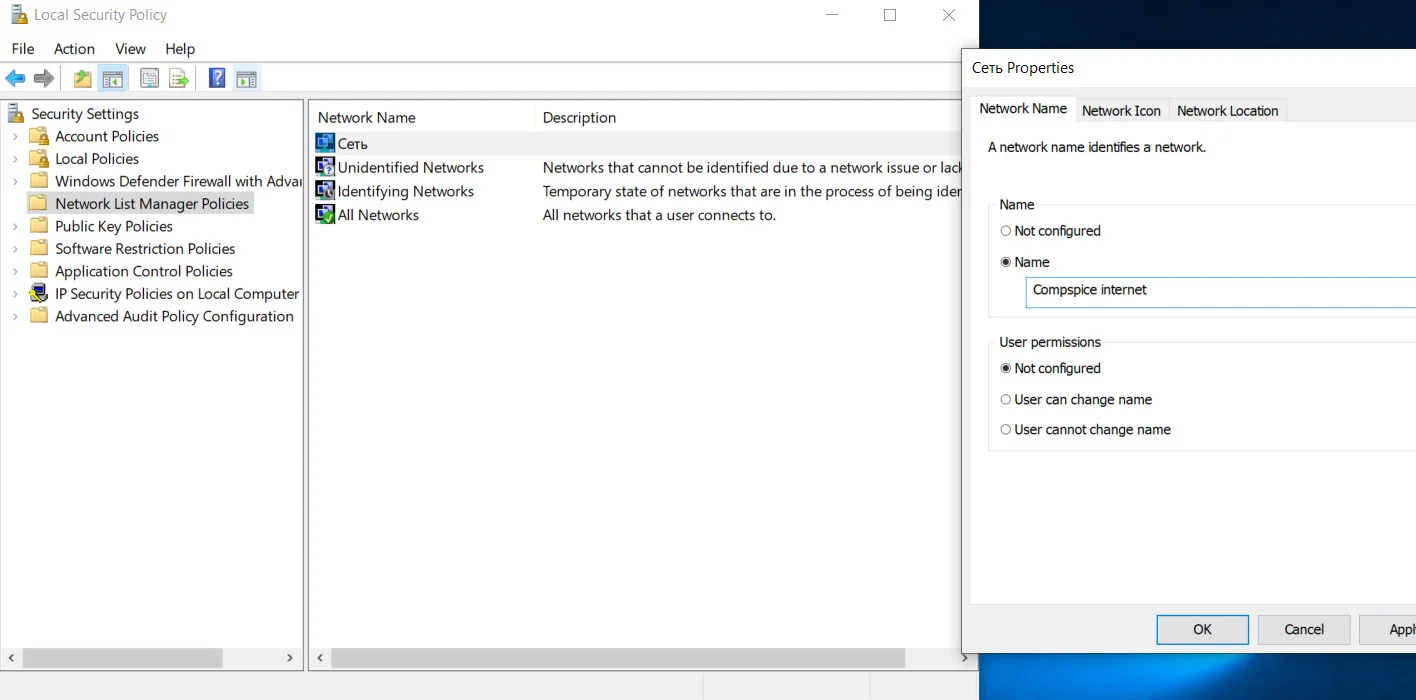Click OK in Сеть Properties dialog
This screenshot has height=700, width=1416.
[x=1202, y=629]
